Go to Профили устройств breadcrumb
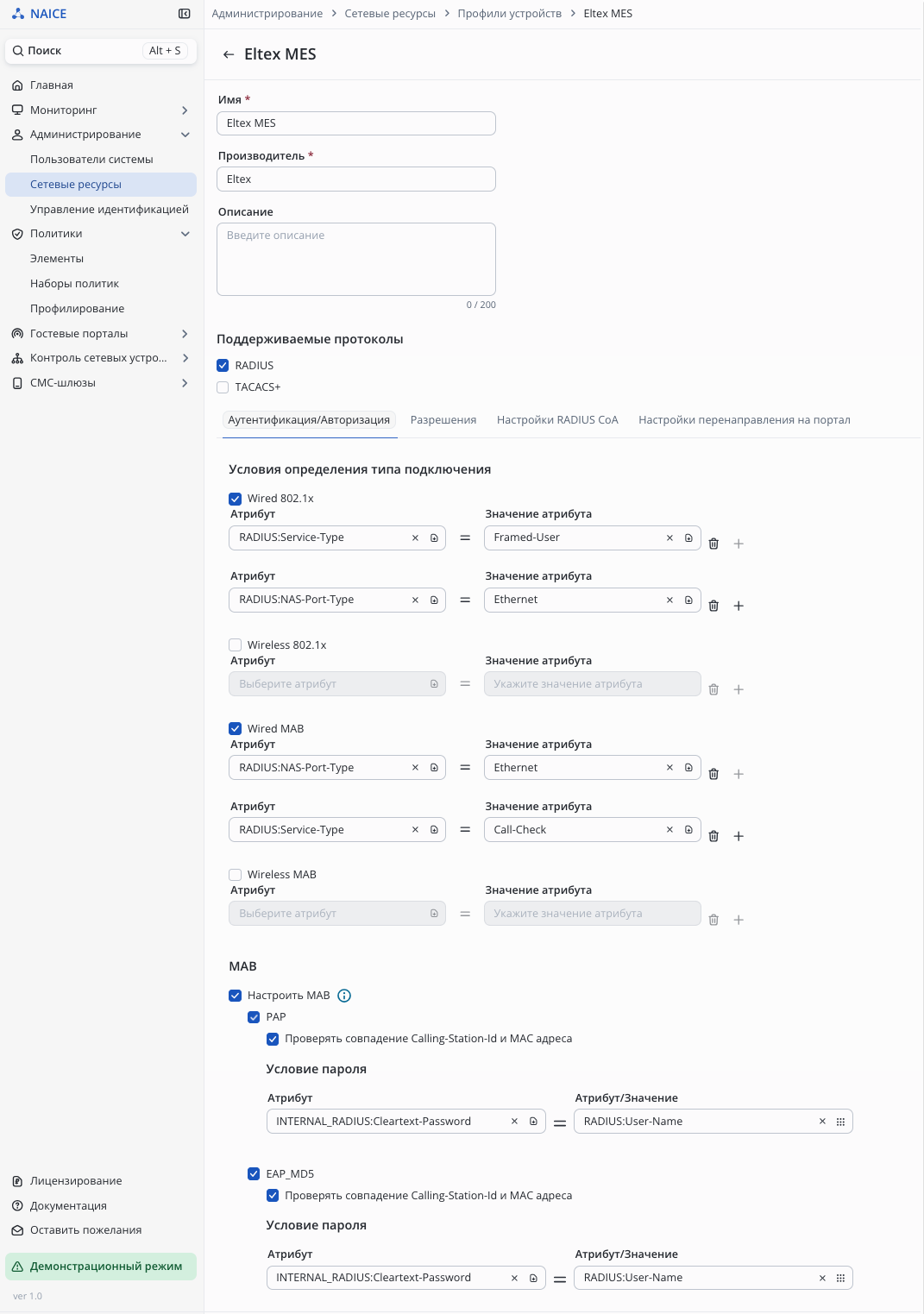This screenshot has width=924, height=1314. 509,14
